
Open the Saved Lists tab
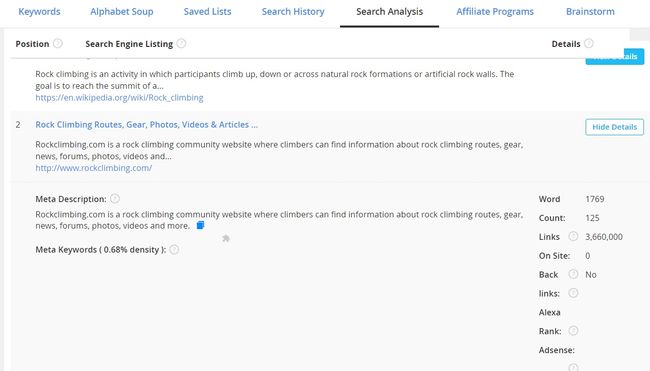click(x=207, y=12)
